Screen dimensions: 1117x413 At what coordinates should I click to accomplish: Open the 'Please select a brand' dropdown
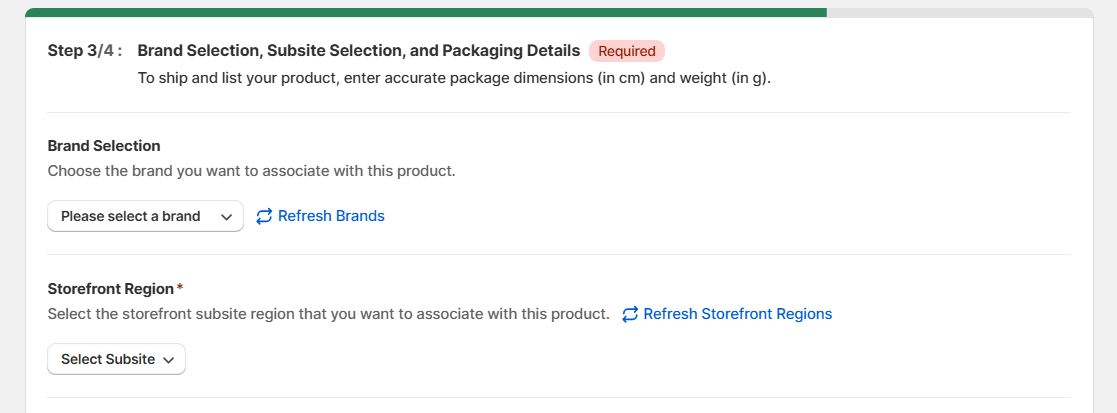point(145,216)
